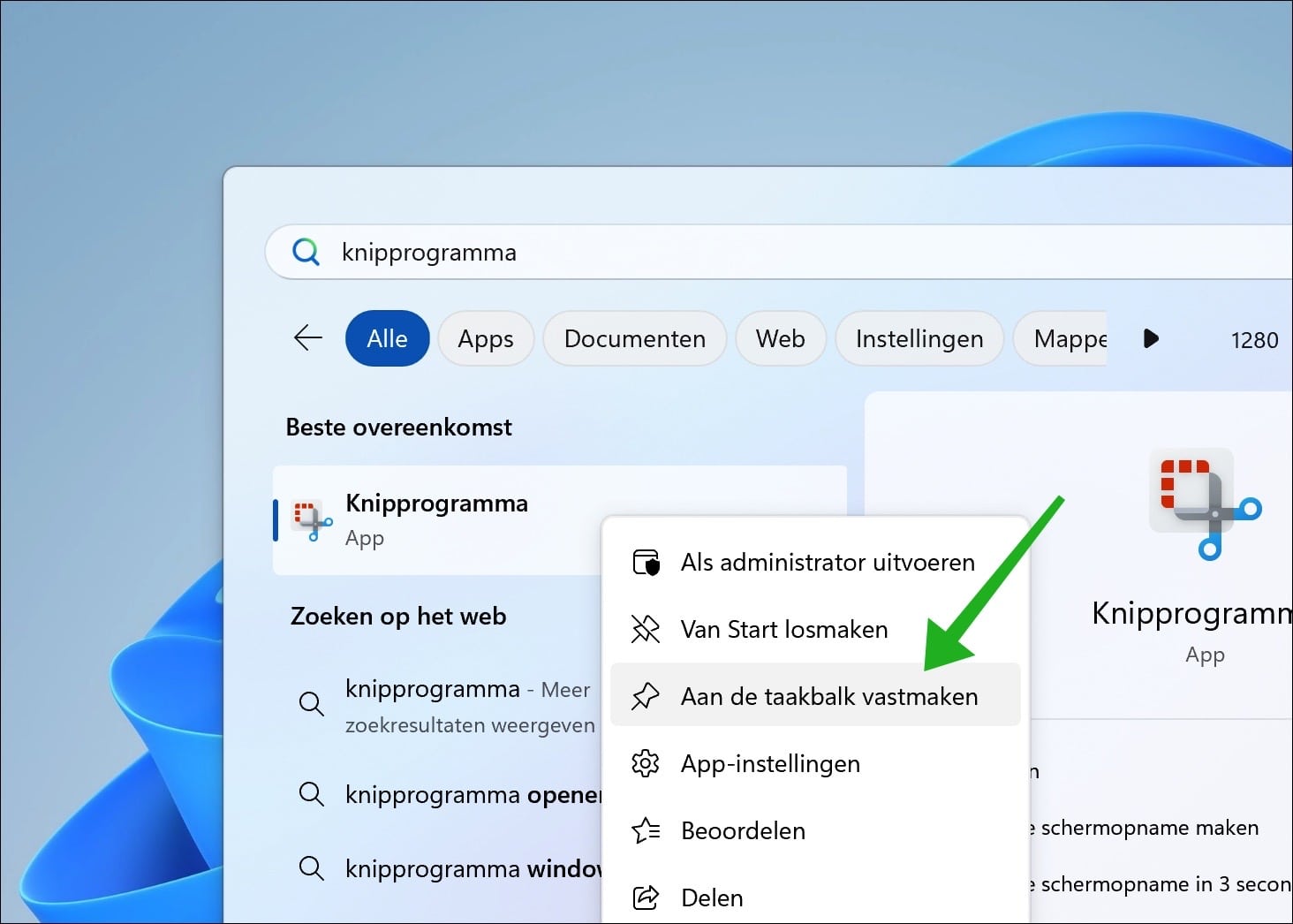Select Aan de taakbalk vastmaken from the menu
Viewport: 1293px width, 924px height.
click(829, 695)
